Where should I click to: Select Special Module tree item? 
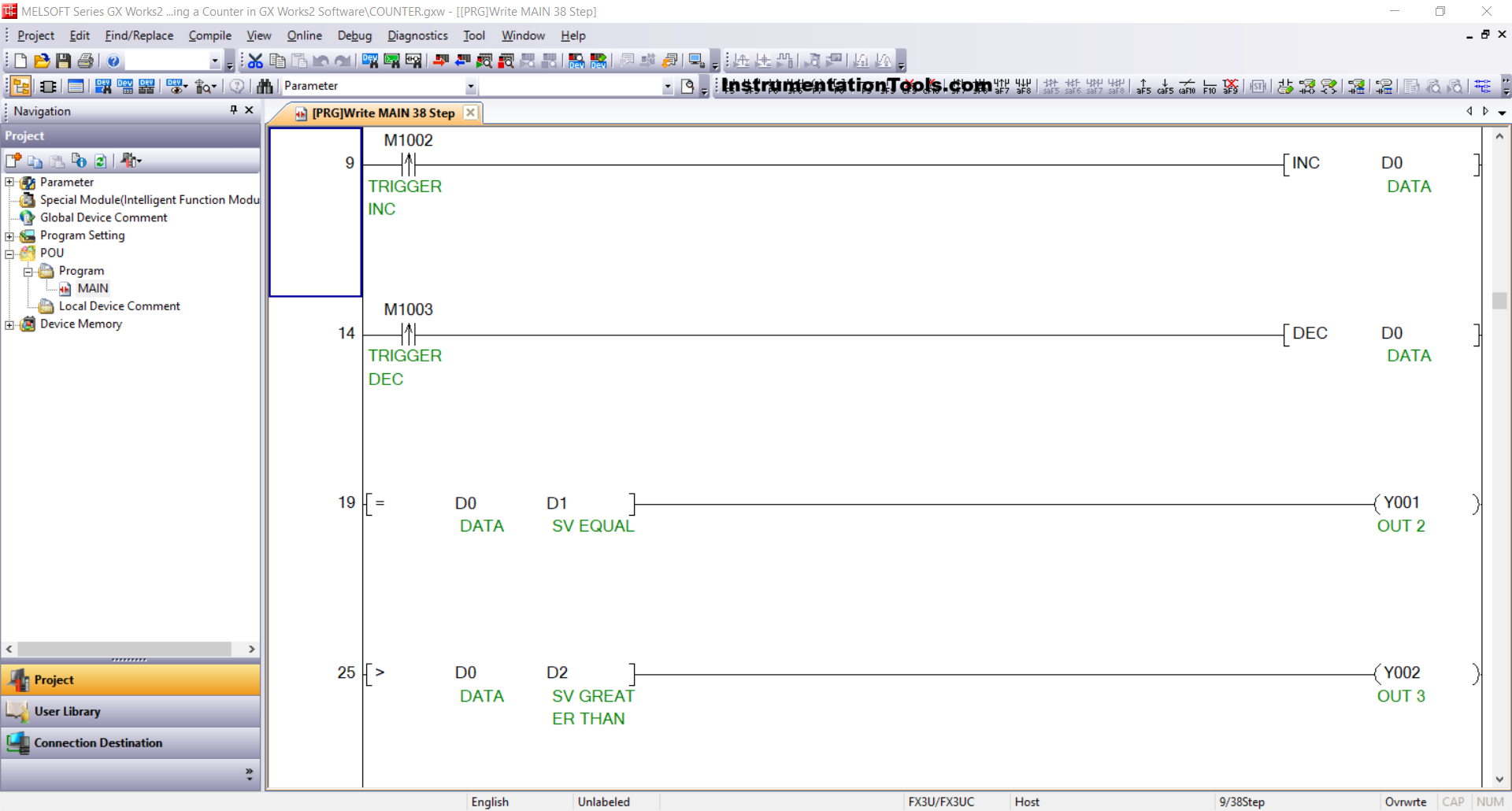tap(150, 200)
